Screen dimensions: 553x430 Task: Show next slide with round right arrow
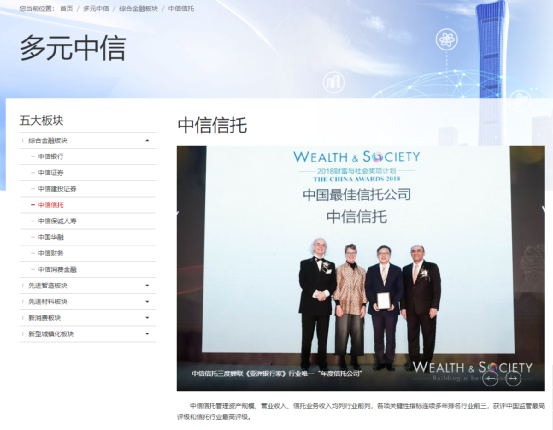pyautogui.click(x=513, y=379)
